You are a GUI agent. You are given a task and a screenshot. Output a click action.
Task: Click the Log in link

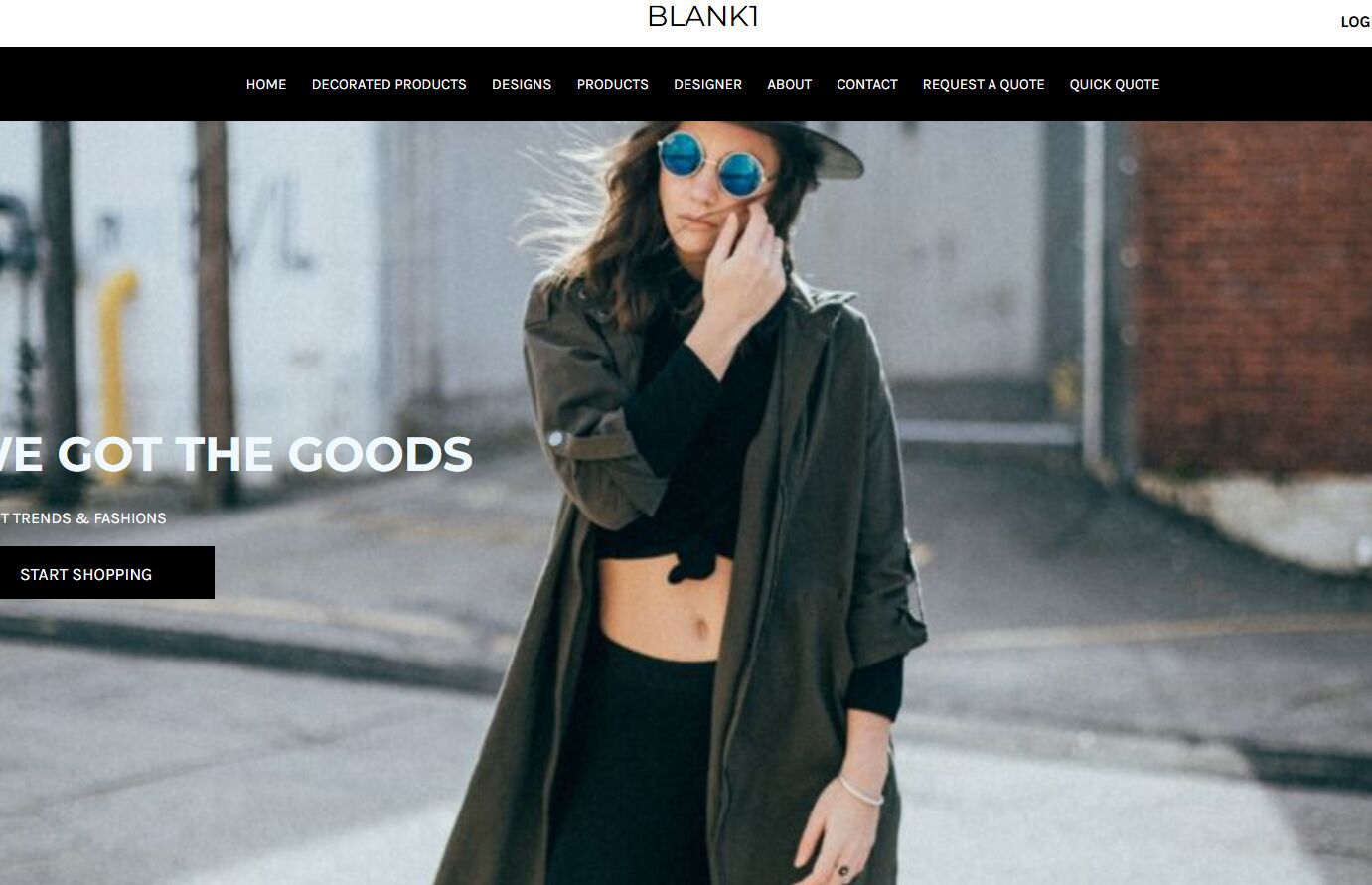click(1356, 22)
